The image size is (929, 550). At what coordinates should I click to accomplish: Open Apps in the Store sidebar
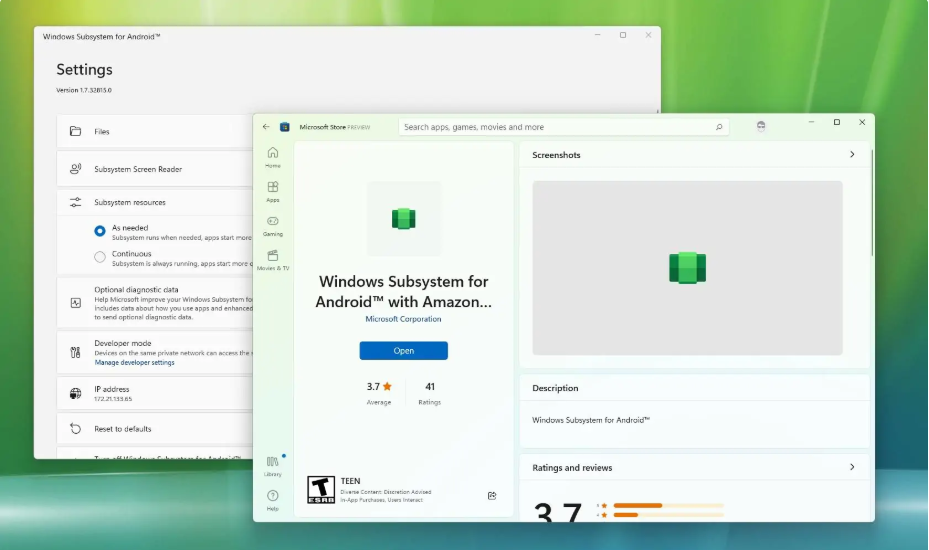tap(273, 191)
